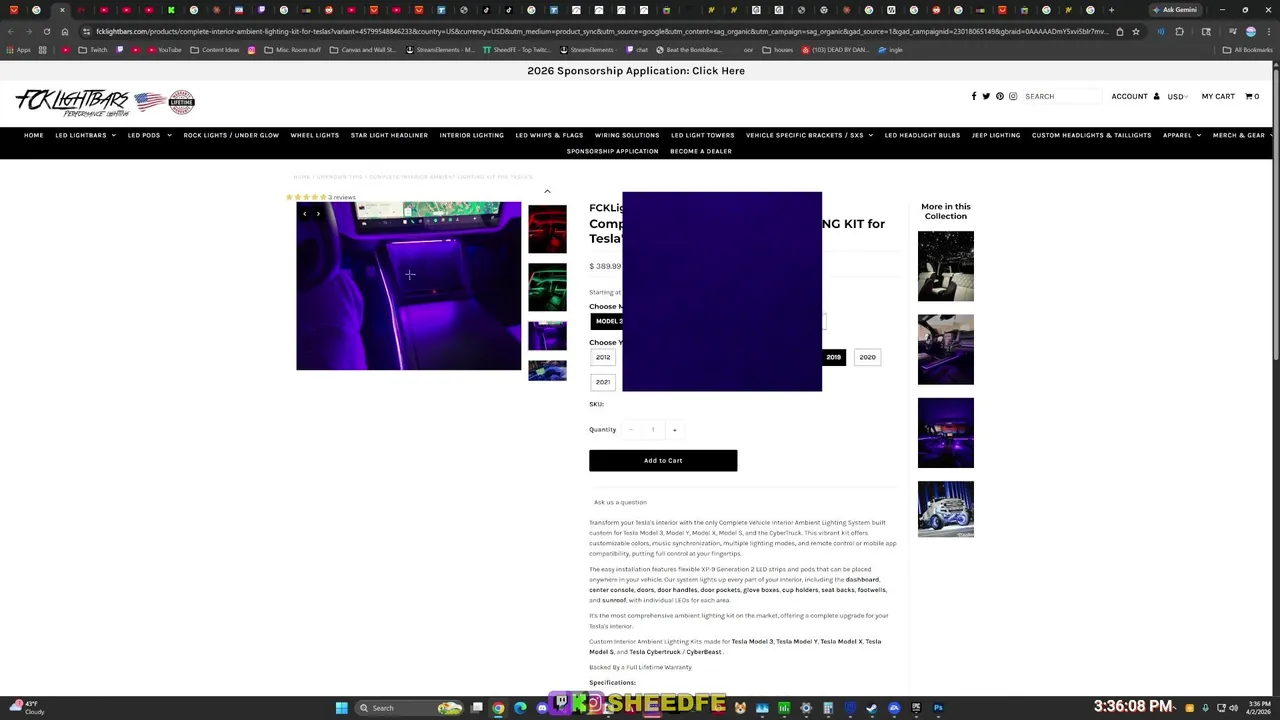
Task: Bookmark this page with star icon
Action: tap(1135, 31)
